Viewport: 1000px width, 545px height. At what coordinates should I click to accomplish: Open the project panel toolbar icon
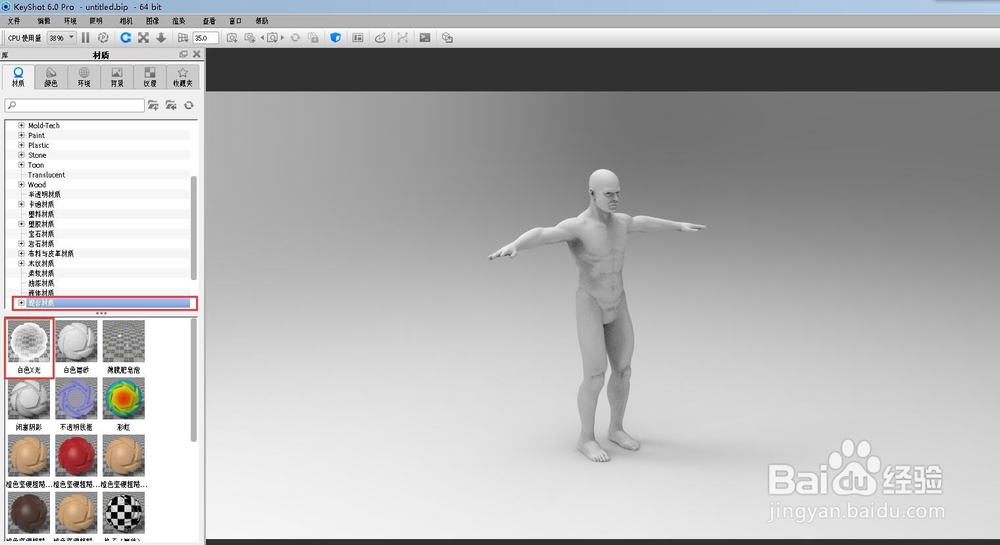pos(358,38)
